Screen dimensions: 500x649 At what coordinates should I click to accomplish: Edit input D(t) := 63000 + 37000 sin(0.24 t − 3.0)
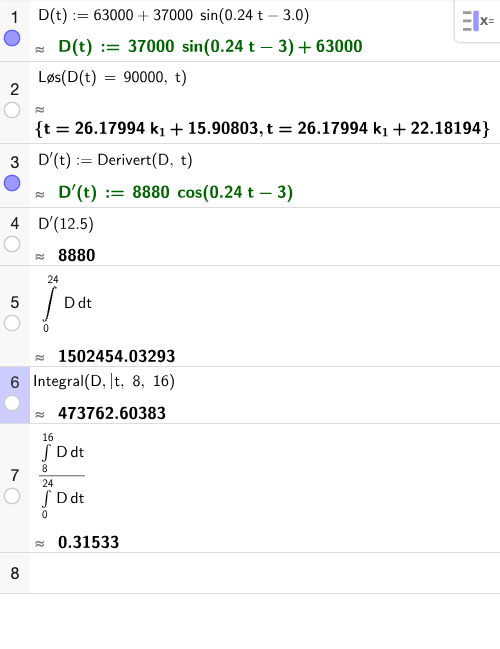[173, 15]
